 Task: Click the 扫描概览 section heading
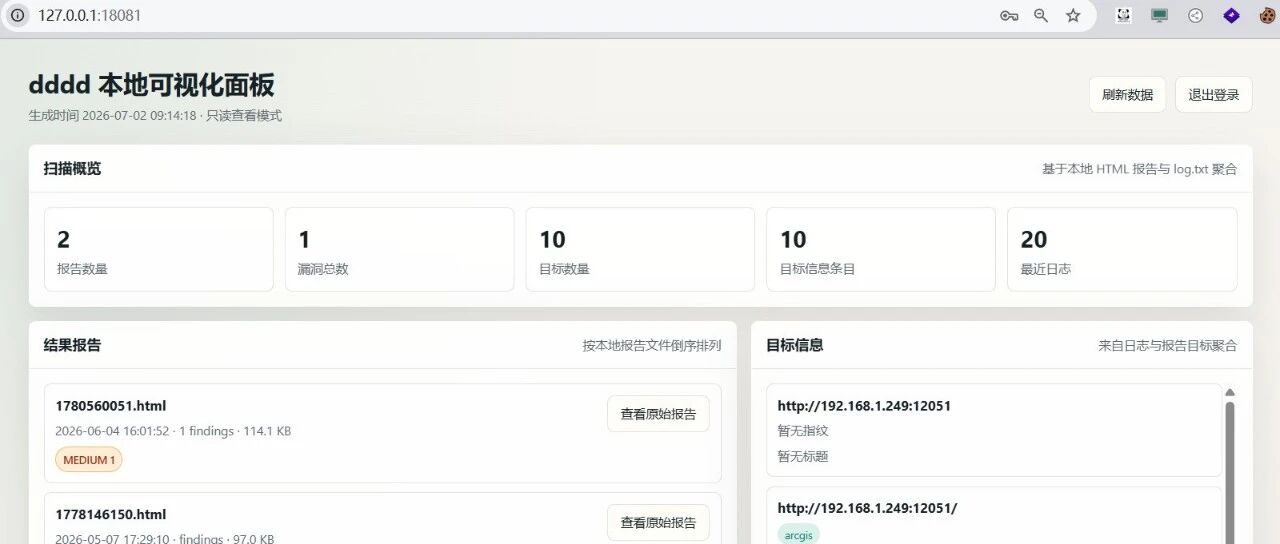[72, 169]
